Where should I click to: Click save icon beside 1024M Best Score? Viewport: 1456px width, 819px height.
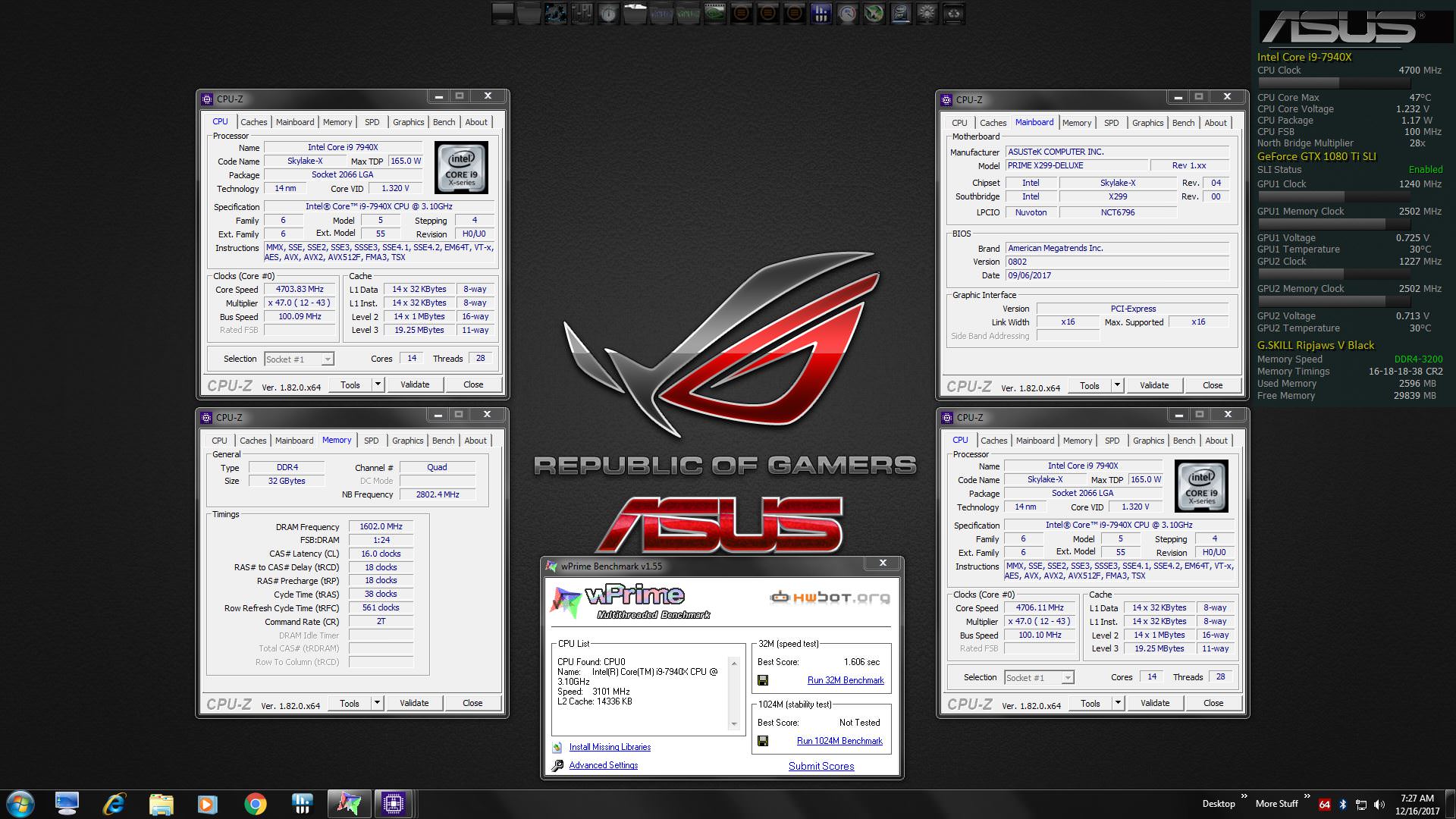763,741
